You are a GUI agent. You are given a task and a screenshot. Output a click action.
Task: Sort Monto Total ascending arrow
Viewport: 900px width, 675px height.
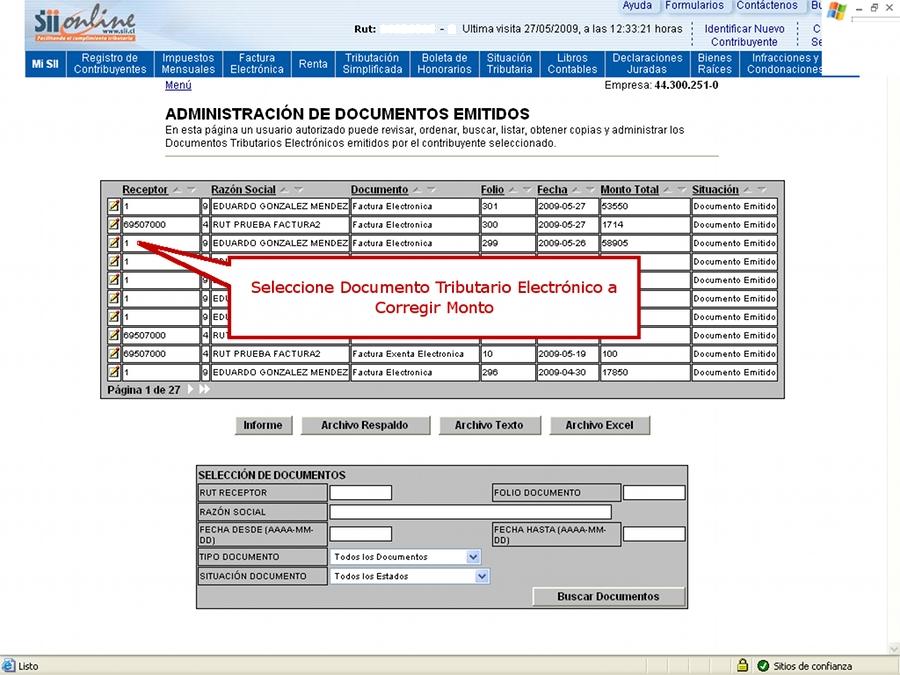coord(668,189)
